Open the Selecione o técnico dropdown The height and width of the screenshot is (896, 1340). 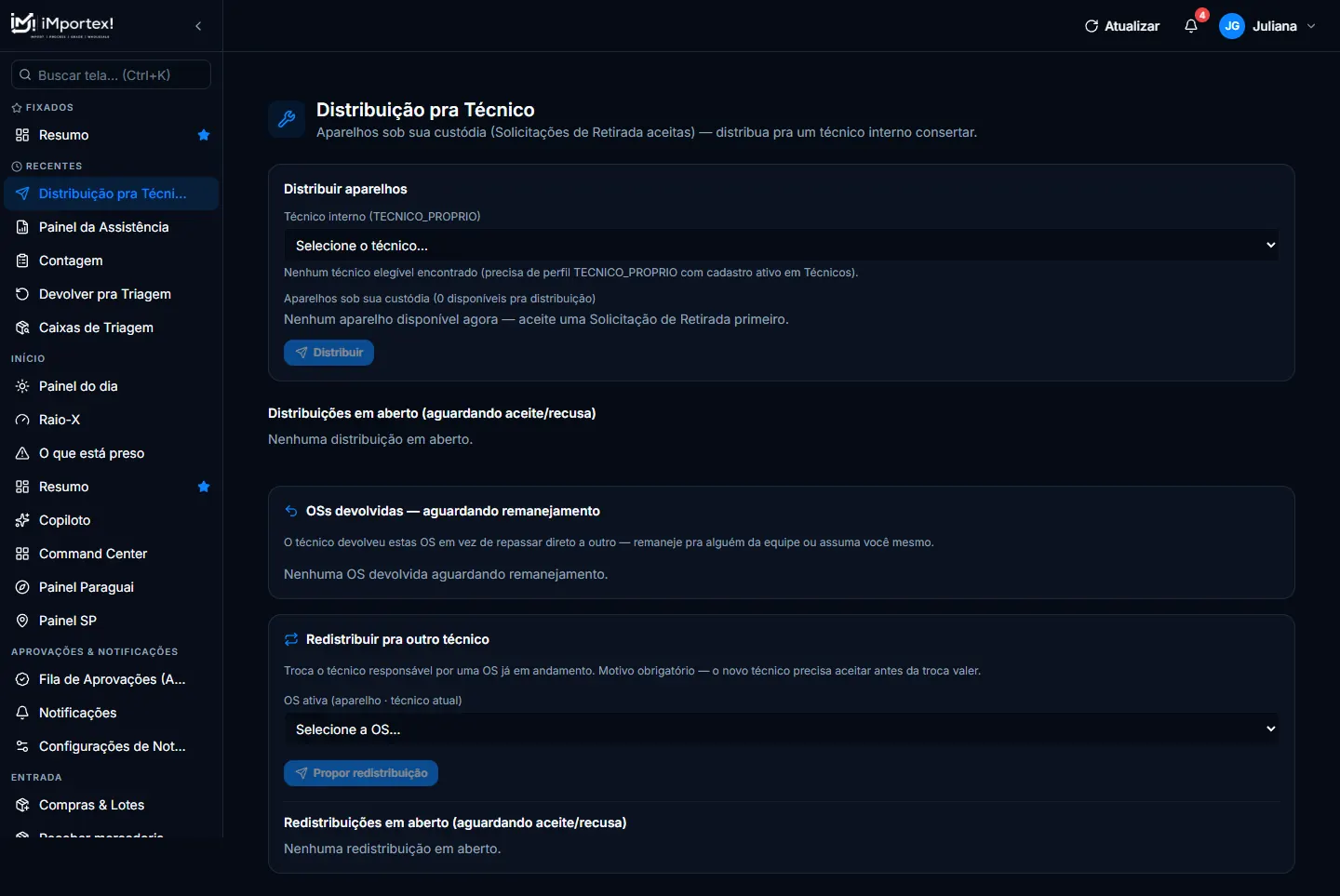pos(782,246)
